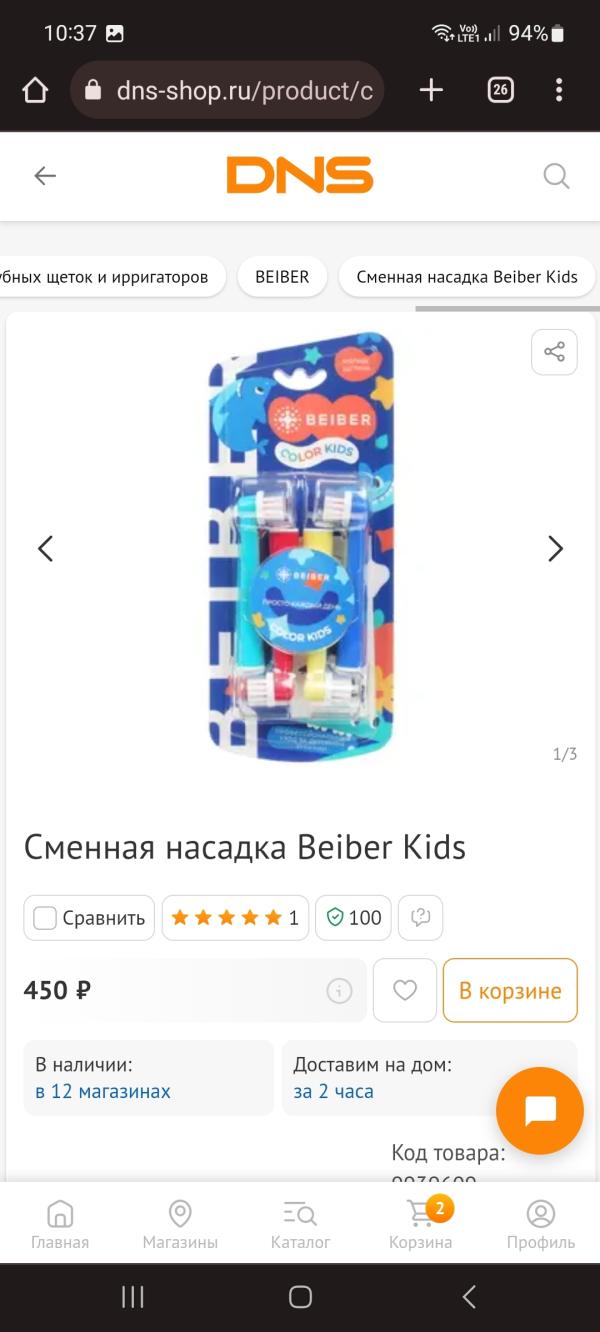Open the browser home page icon

click(x=35, y=91)
